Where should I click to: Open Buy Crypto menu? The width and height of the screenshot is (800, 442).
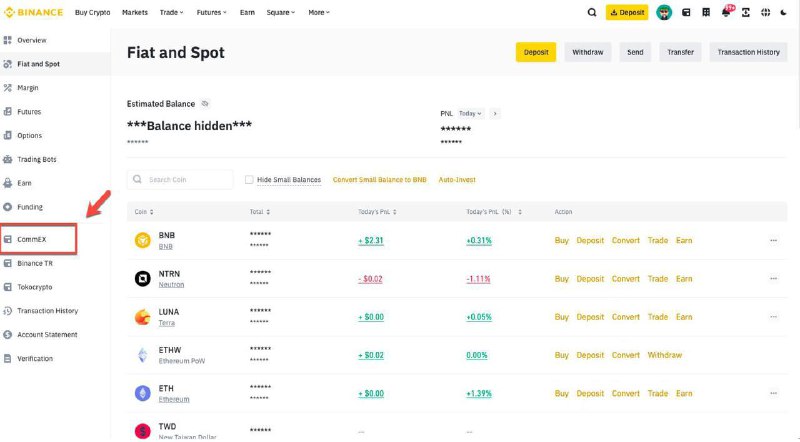pyautogui.click(x=92, y=12)
